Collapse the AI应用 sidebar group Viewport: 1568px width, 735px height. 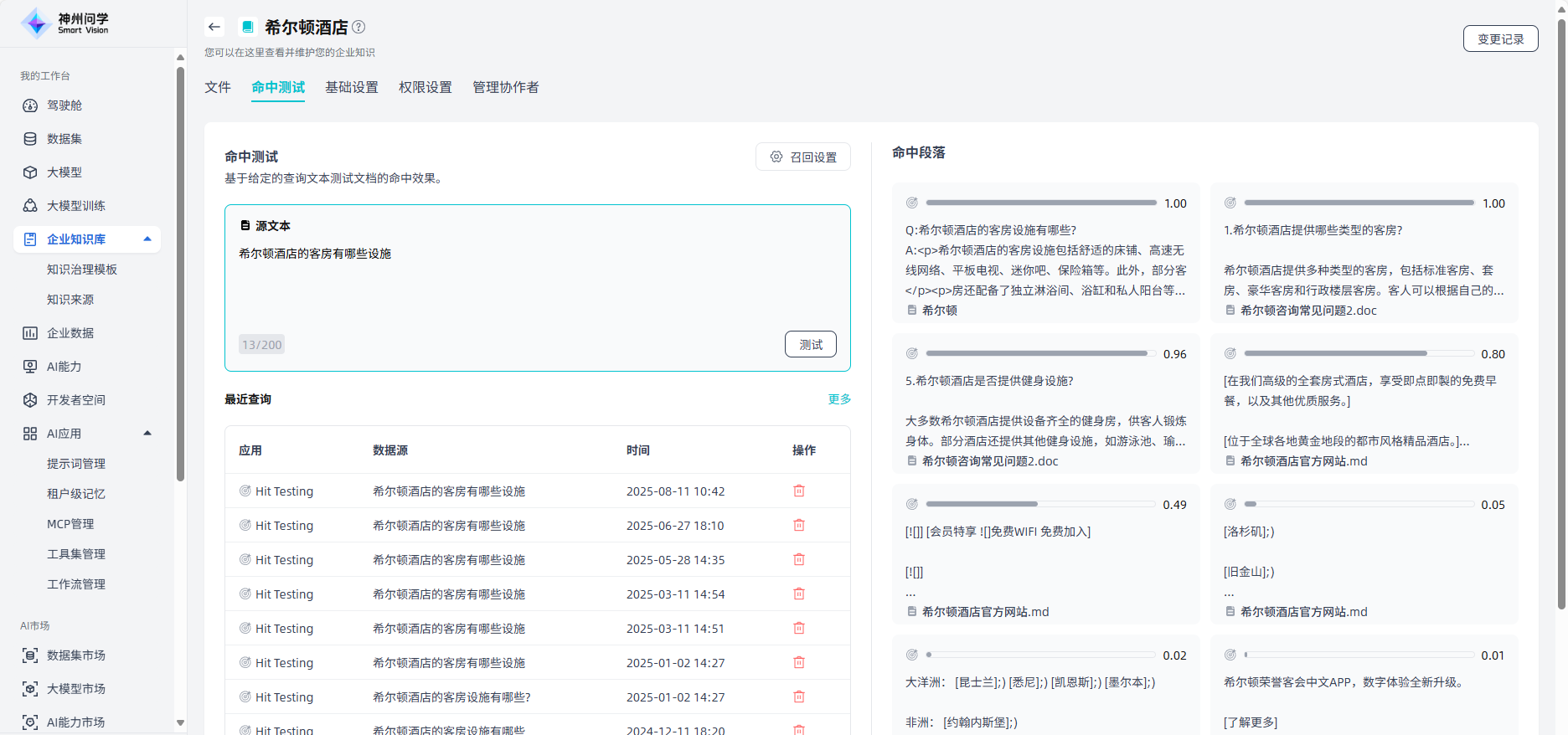(147, 434)
